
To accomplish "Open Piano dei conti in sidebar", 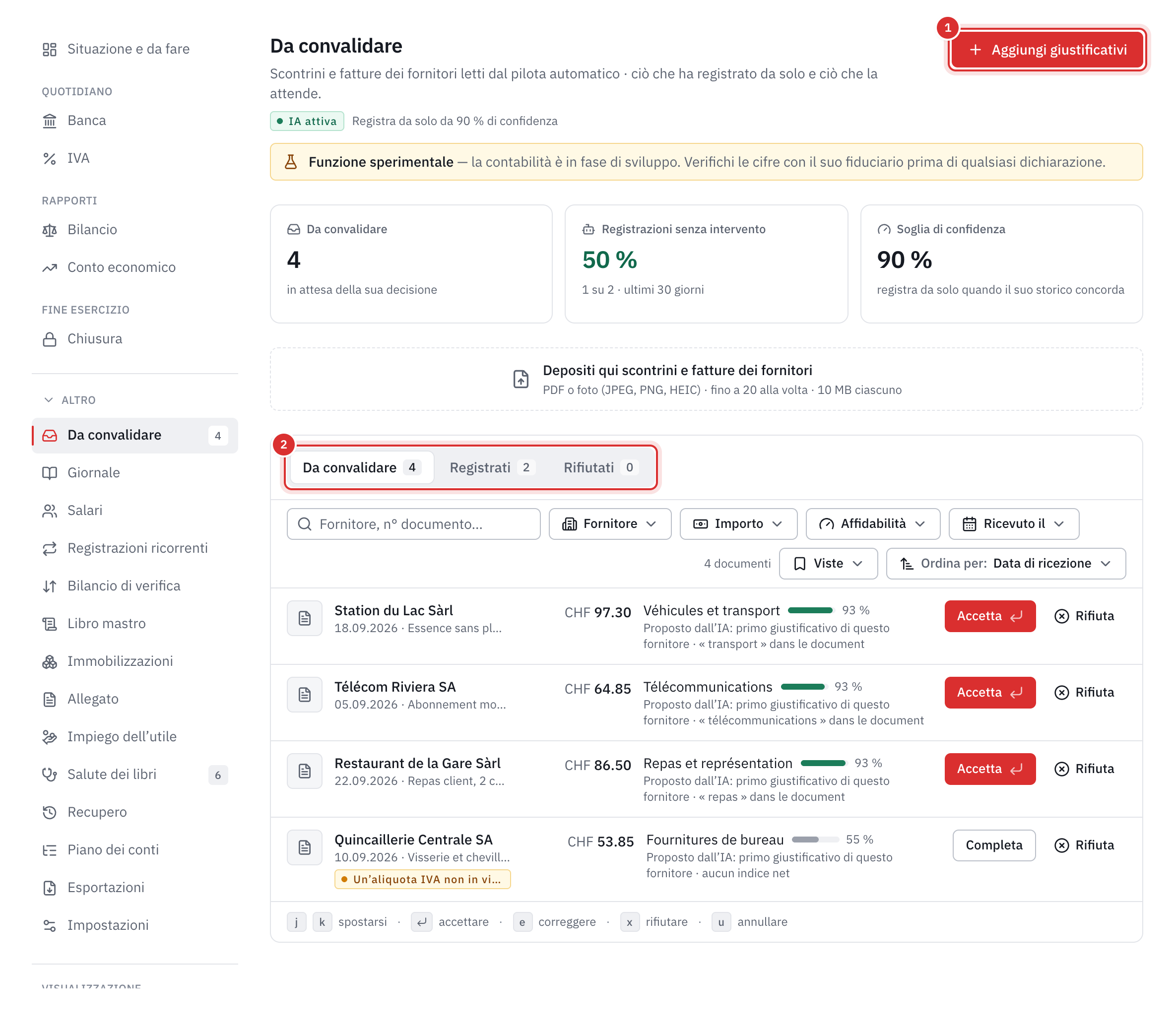I will [x=134, y=850].
